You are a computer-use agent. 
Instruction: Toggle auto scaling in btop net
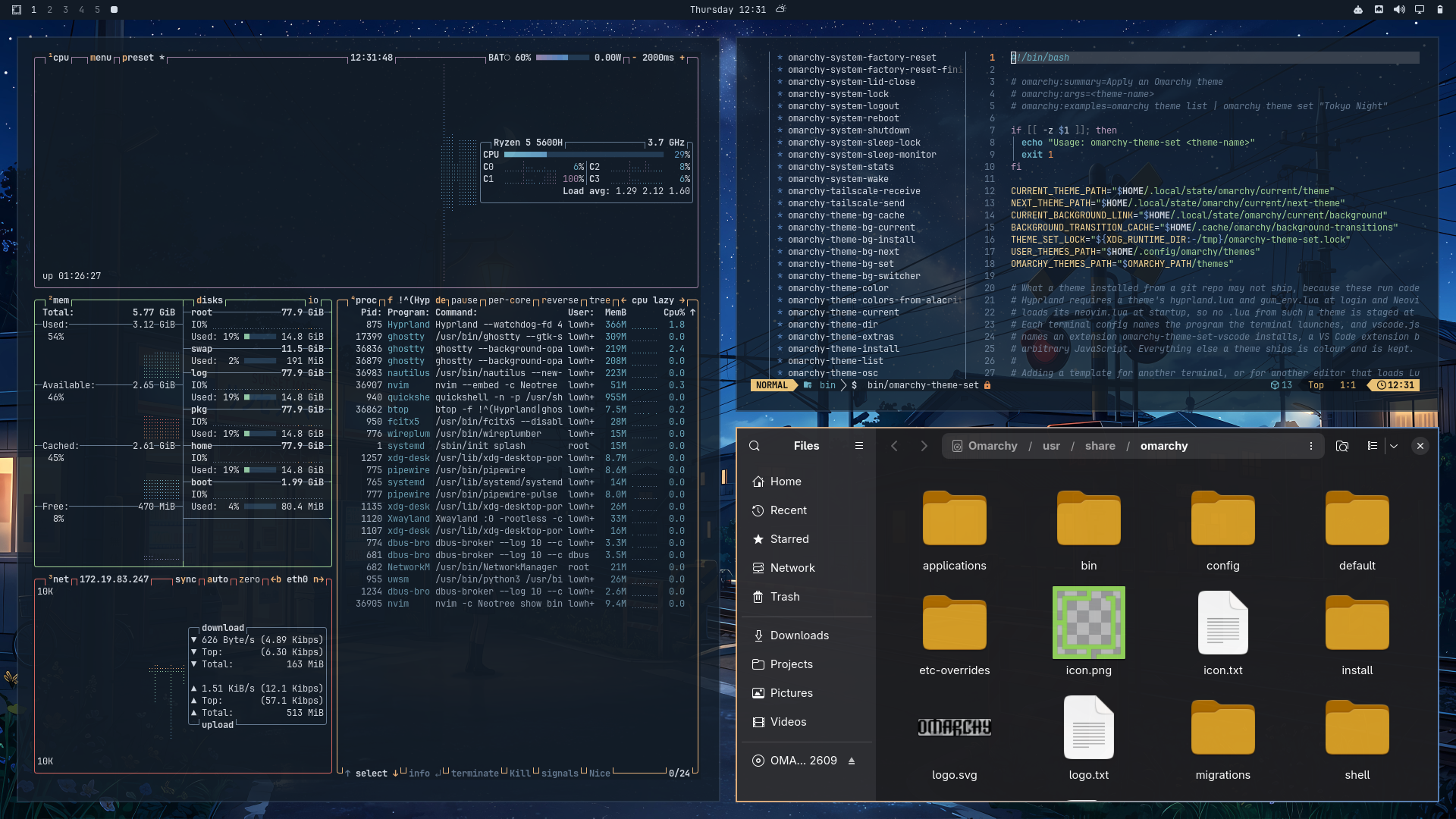(x=218, y=579)
